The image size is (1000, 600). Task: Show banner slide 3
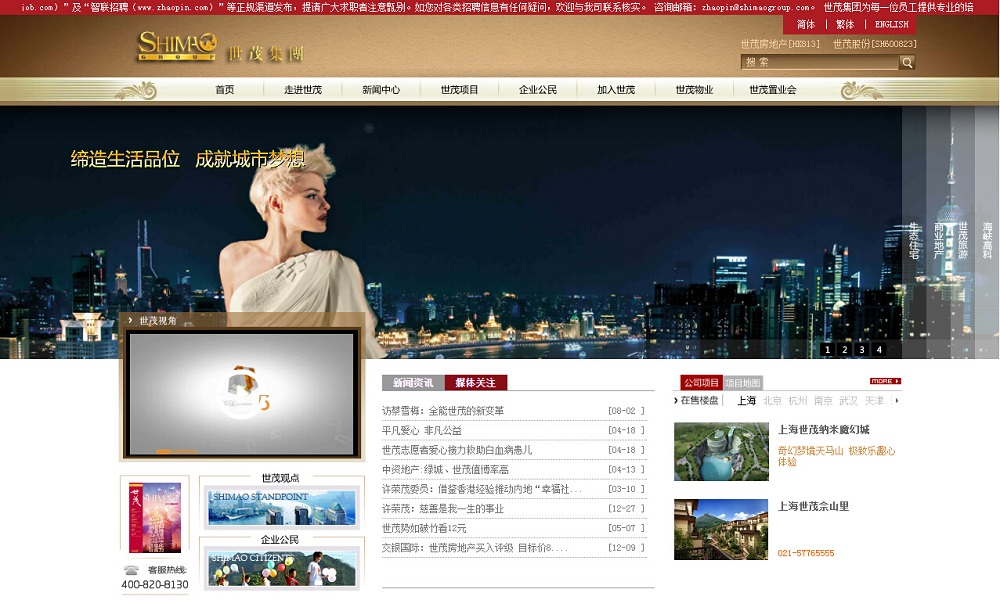(x=862, y=349)
